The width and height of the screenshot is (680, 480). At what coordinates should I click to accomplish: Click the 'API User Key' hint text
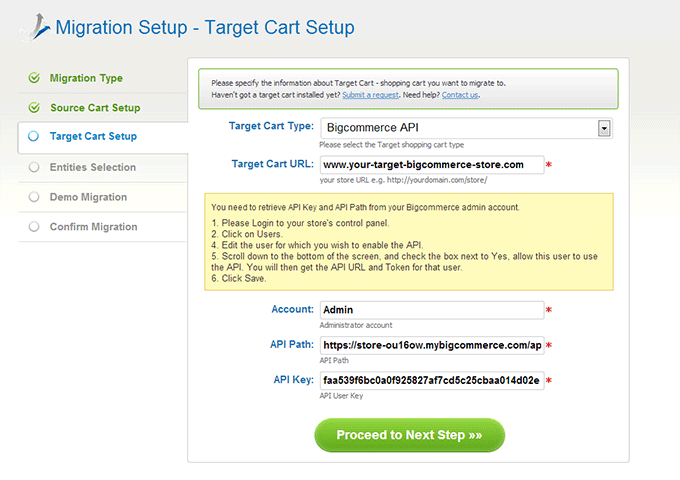pyautogui.click(x=341, y=396)
